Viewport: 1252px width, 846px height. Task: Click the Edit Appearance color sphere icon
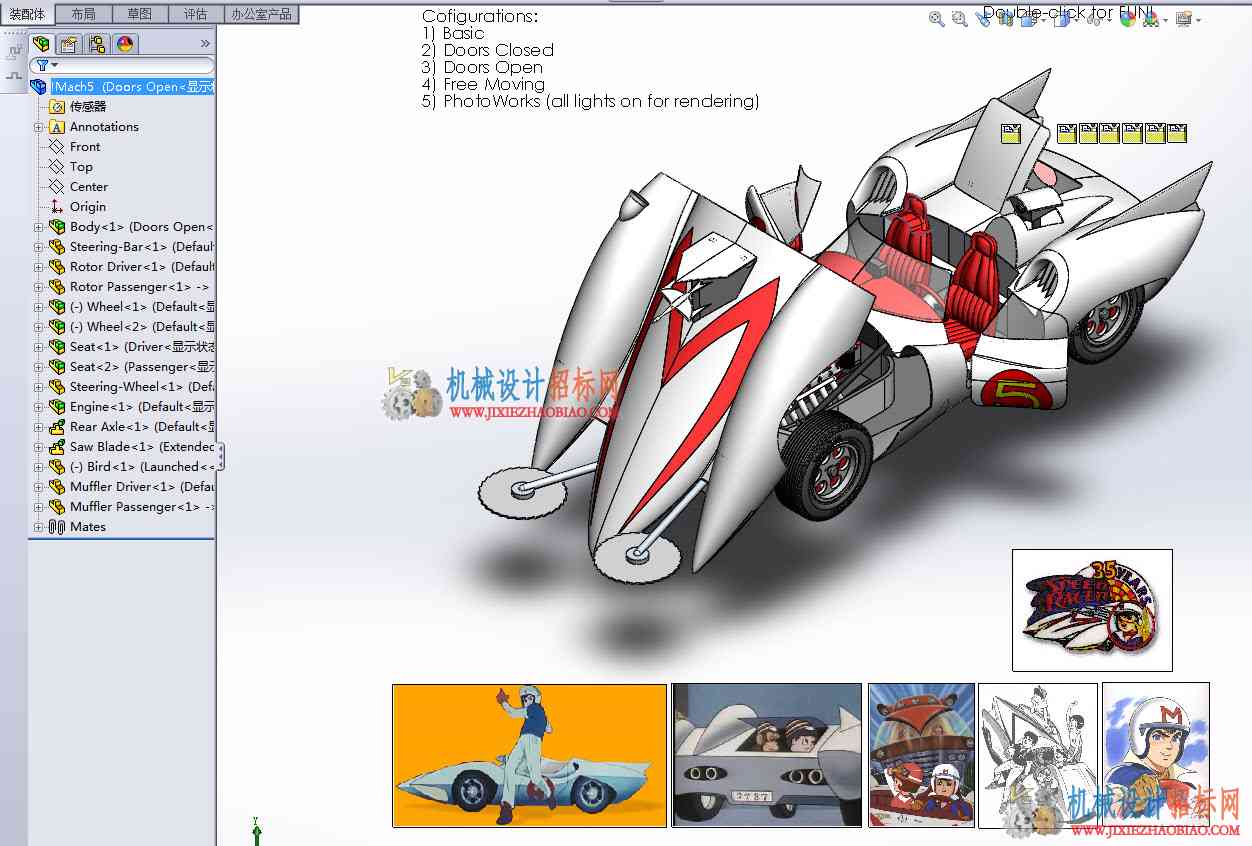tap(1127, 19)
